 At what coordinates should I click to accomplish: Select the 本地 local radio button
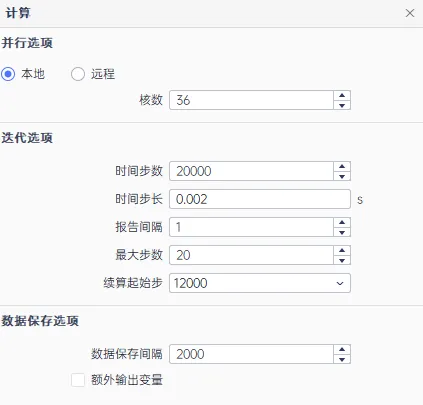8,74
